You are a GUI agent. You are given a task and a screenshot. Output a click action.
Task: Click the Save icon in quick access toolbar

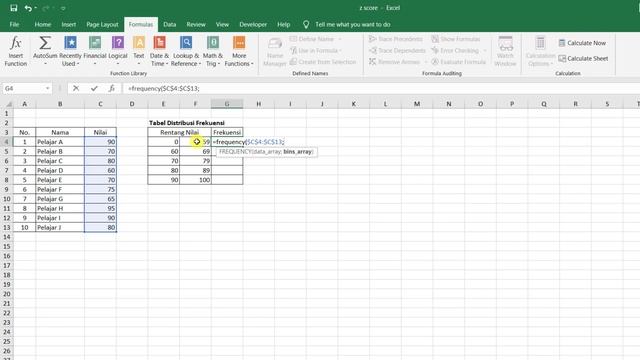point(13,8)
